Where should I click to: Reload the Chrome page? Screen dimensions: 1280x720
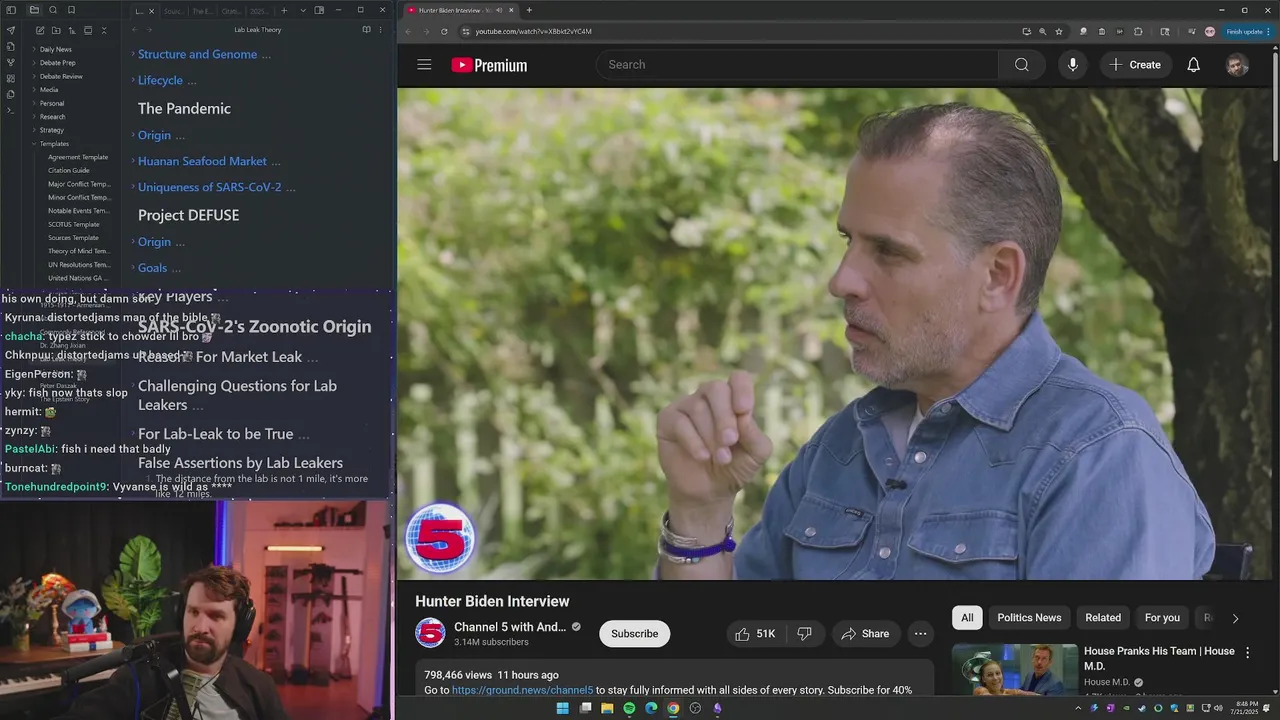[x=444, y=31]
